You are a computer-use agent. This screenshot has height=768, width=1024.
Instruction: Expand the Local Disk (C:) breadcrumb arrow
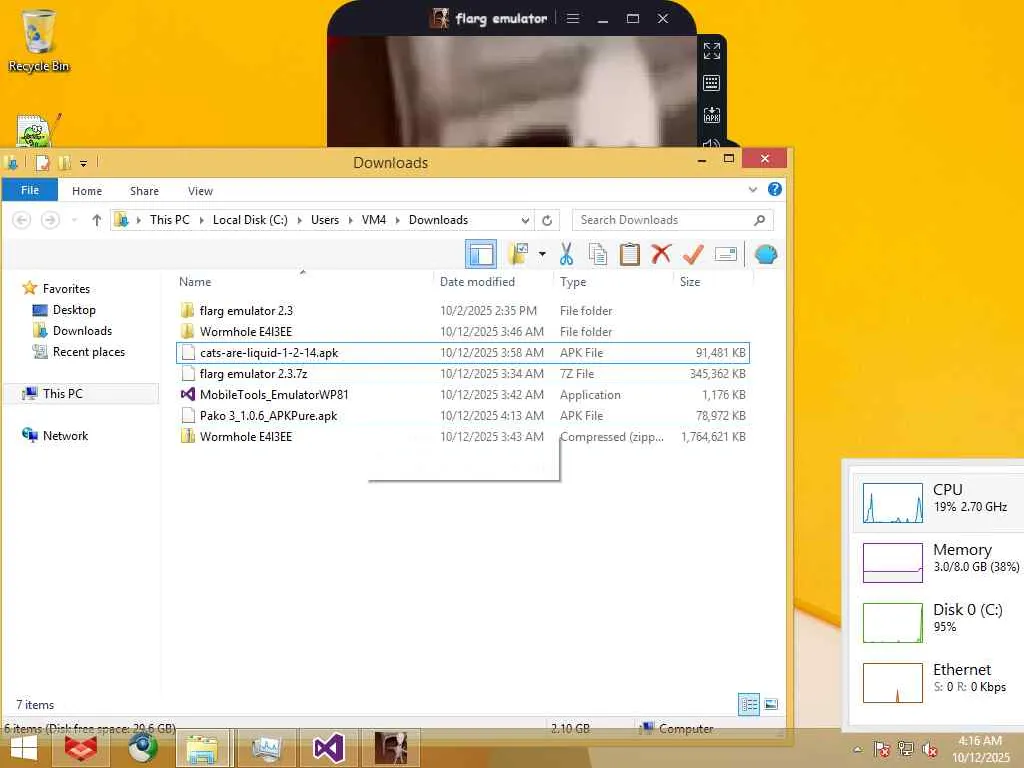(299, 220)
